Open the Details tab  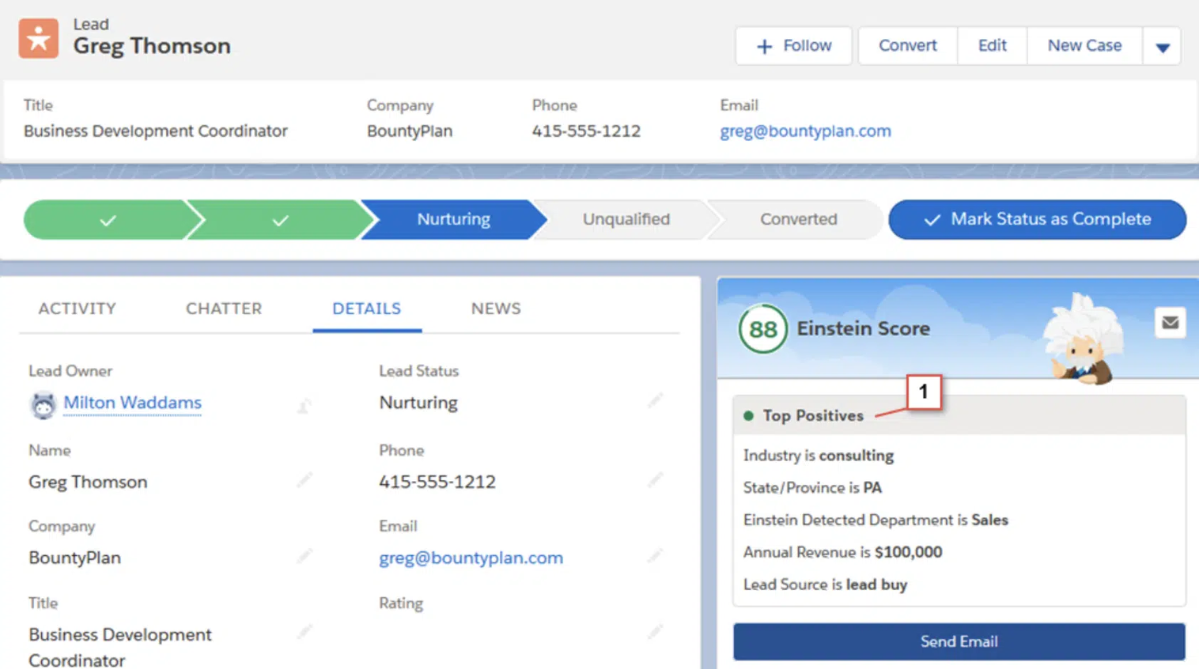(x=366, y=308)
